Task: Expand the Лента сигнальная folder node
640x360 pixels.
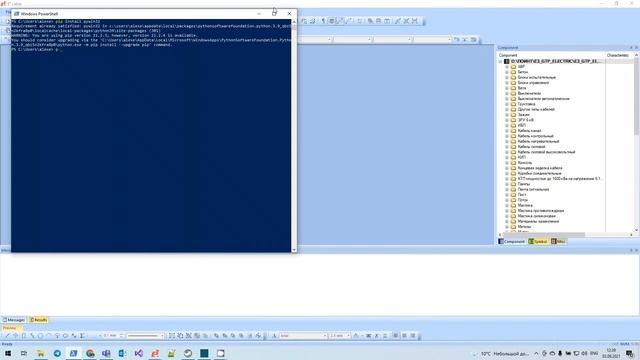Action: (507, 189)
